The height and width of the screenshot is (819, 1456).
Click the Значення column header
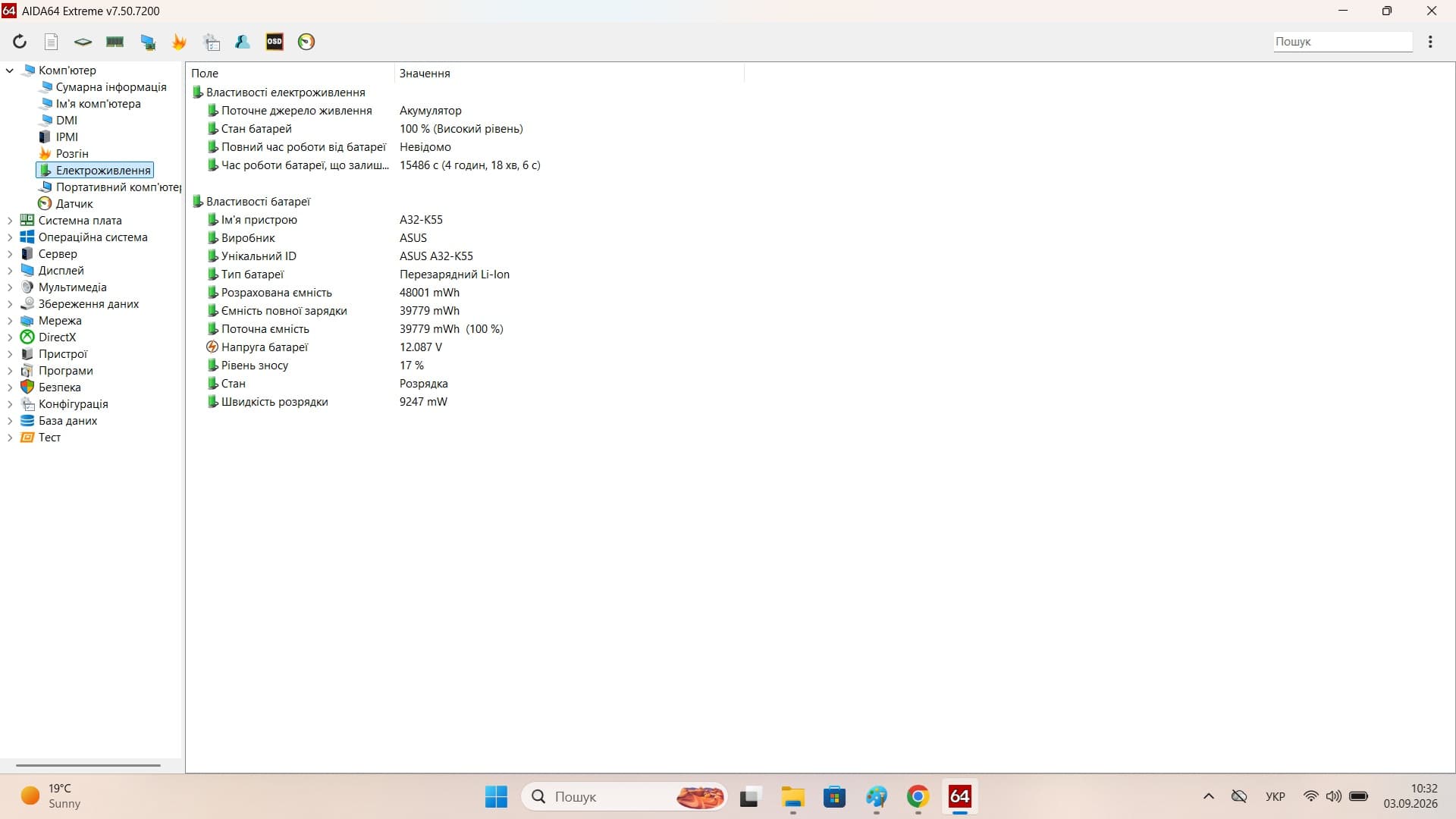click(569, 74)
